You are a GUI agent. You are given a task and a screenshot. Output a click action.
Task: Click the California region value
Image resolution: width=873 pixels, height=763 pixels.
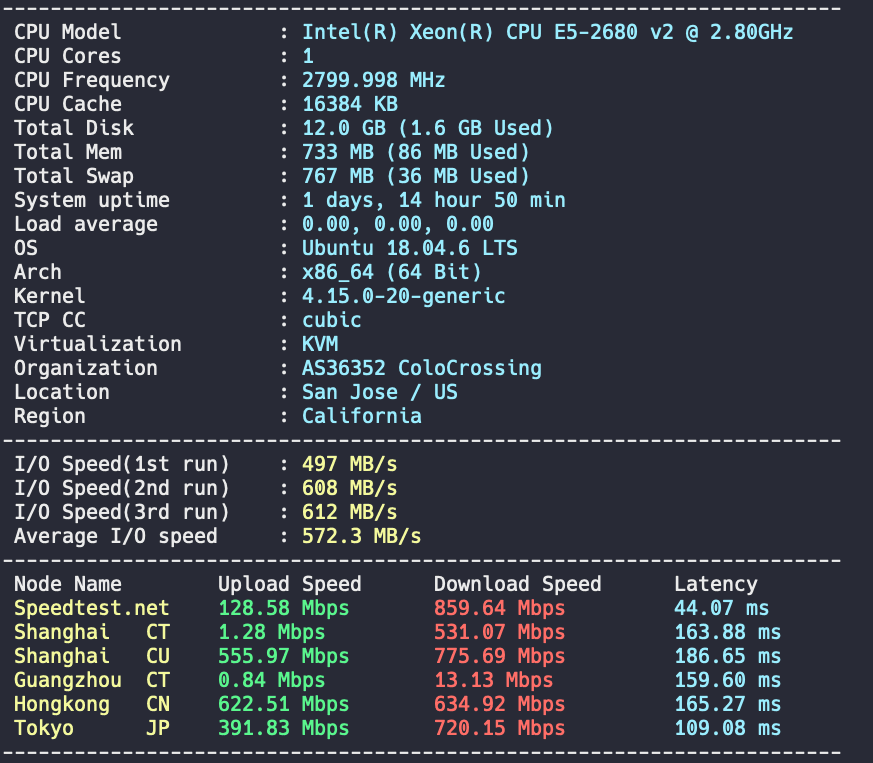tap(362, 416)
